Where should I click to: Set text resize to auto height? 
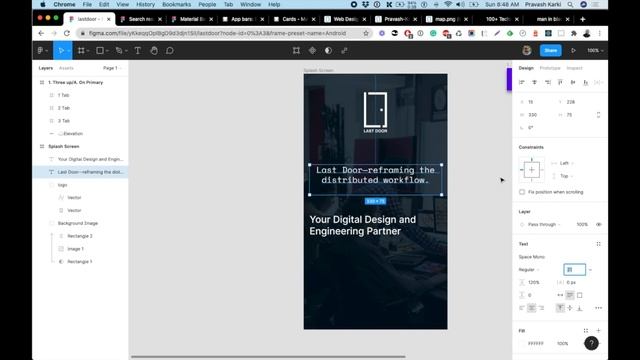click(x=570, y=295)
